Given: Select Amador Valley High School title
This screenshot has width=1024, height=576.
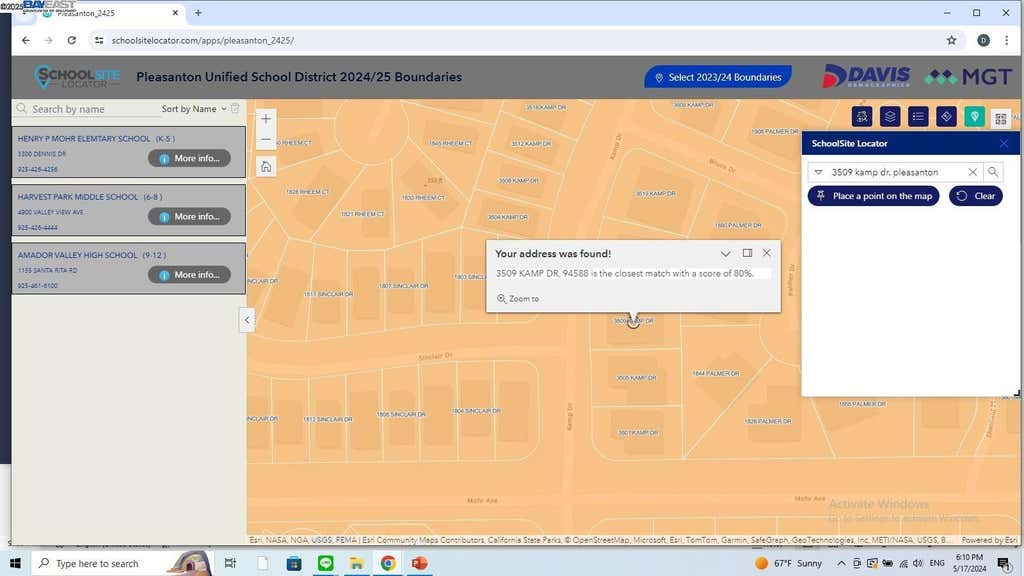Looking at the screenshot, I should tap(91, 255).
